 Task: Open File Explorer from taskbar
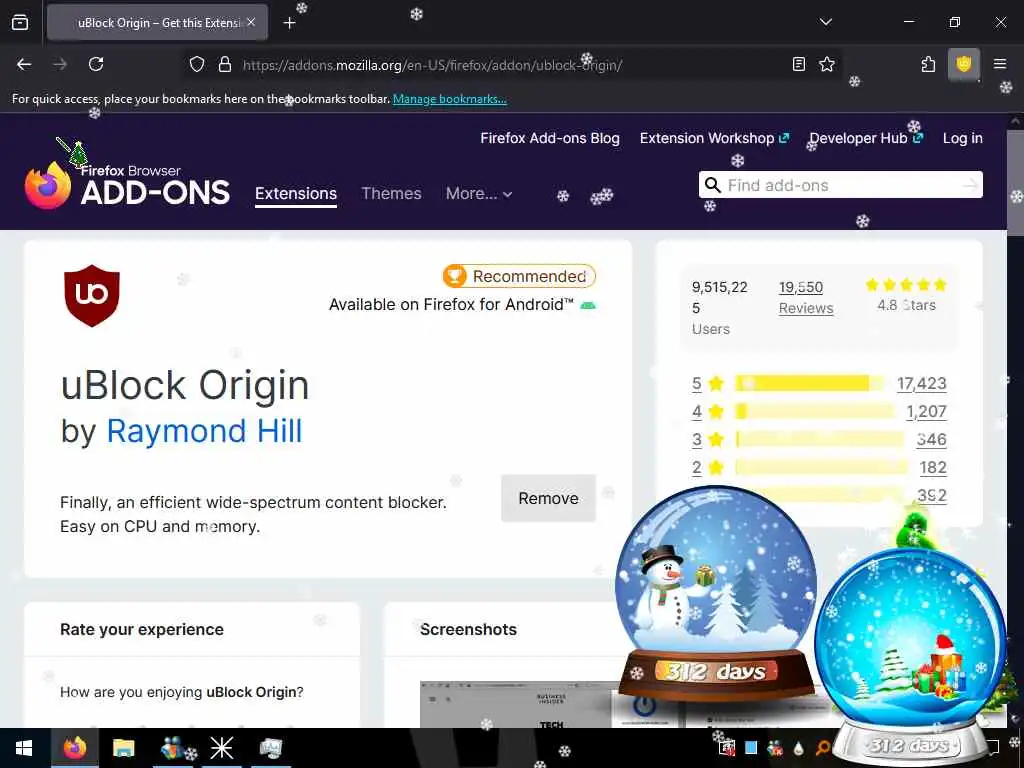[123, 748]
